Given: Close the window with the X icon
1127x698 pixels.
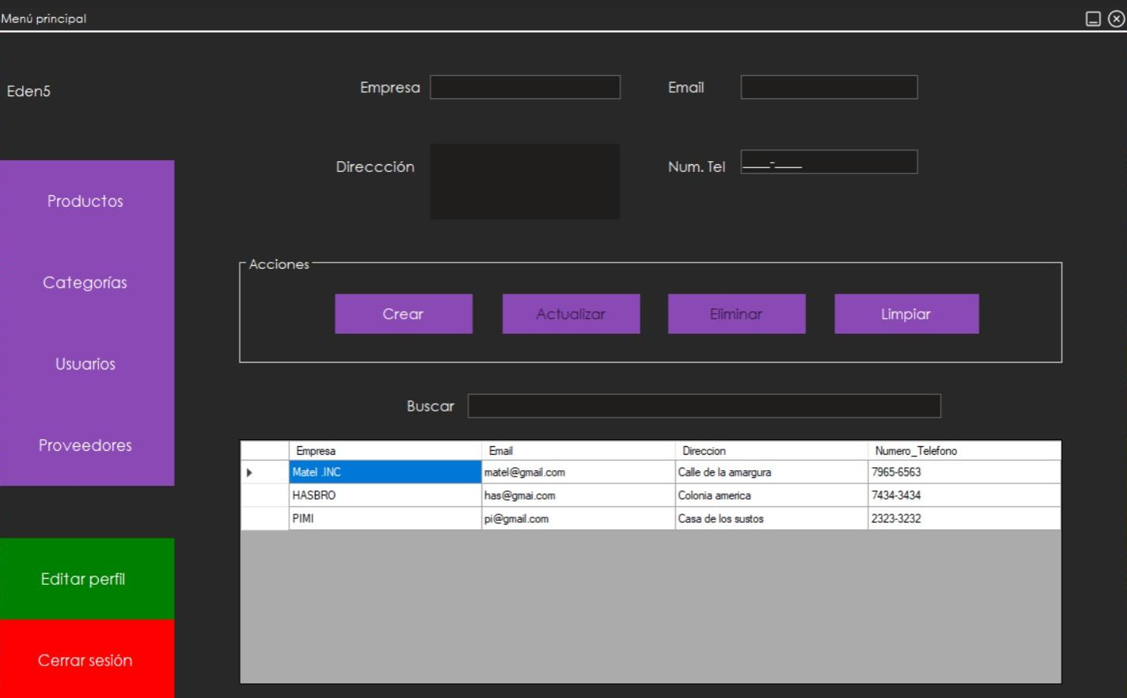Looking at the screenshot, I should 1116,19.
